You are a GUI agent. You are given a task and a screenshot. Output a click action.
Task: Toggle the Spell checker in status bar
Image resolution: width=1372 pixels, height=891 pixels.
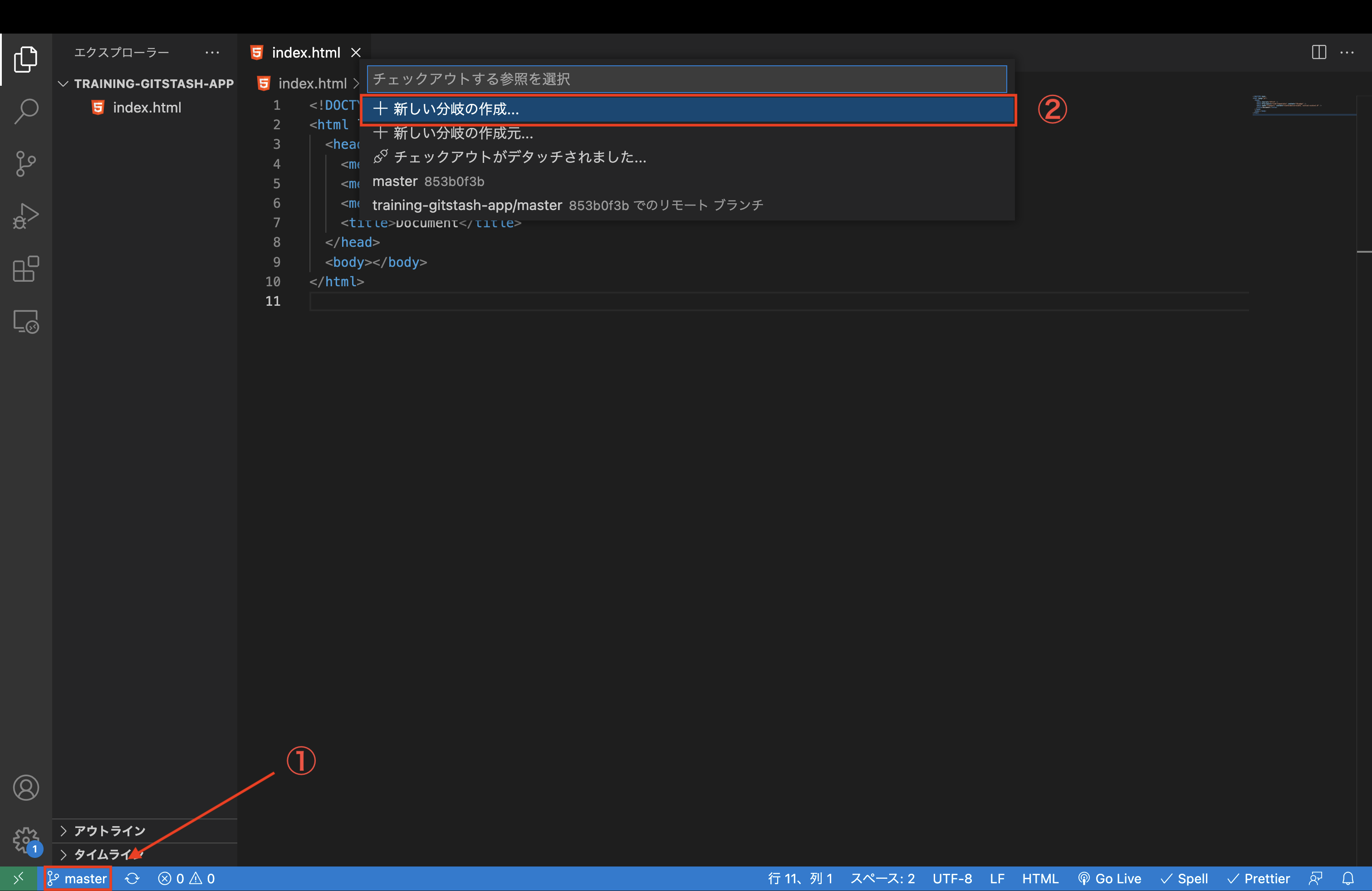[1184, 878]
